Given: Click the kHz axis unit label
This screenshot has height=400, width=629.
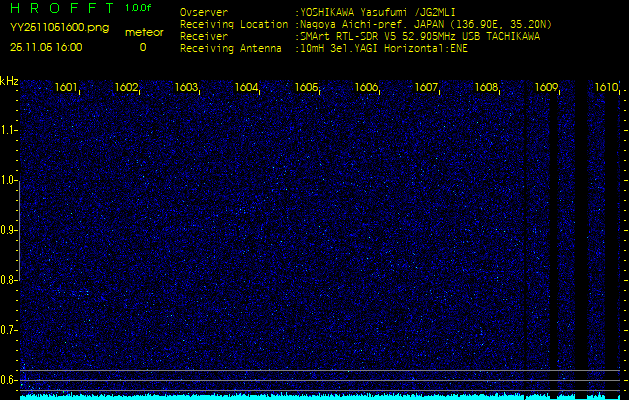Looking at the screenshot, I should point(9,81).
